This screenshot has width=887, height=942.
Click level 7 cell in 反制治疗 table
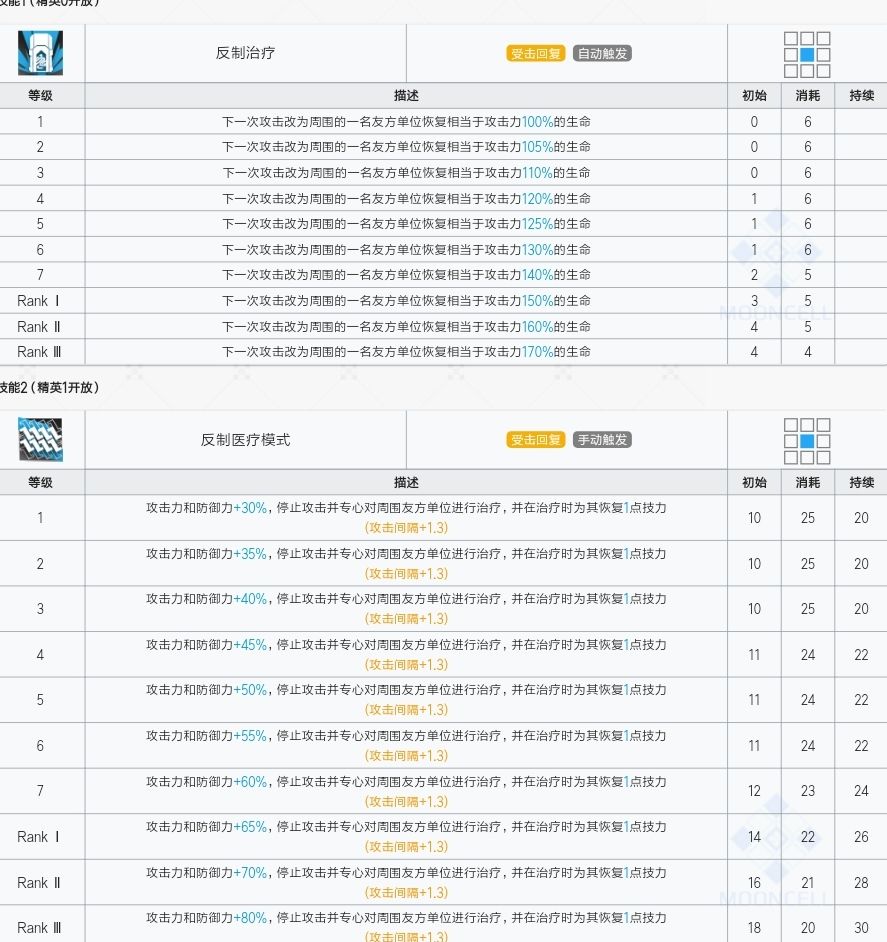[40, 275]
